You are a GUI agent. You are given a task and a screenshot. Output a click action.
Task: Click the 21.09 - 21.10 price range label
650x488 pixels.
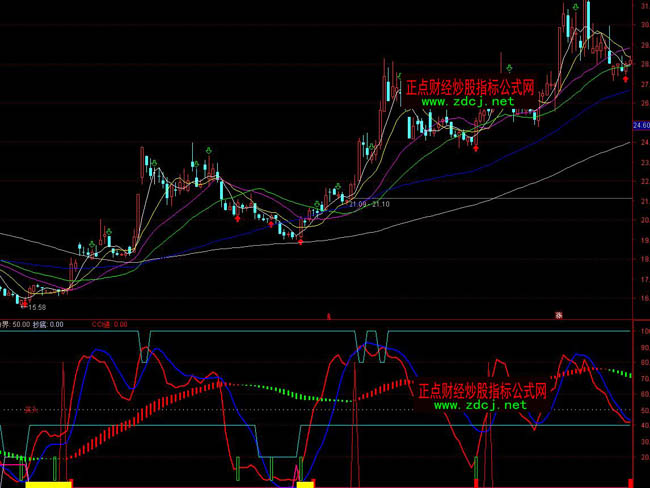pyautogui.click(x=370, y=204)
